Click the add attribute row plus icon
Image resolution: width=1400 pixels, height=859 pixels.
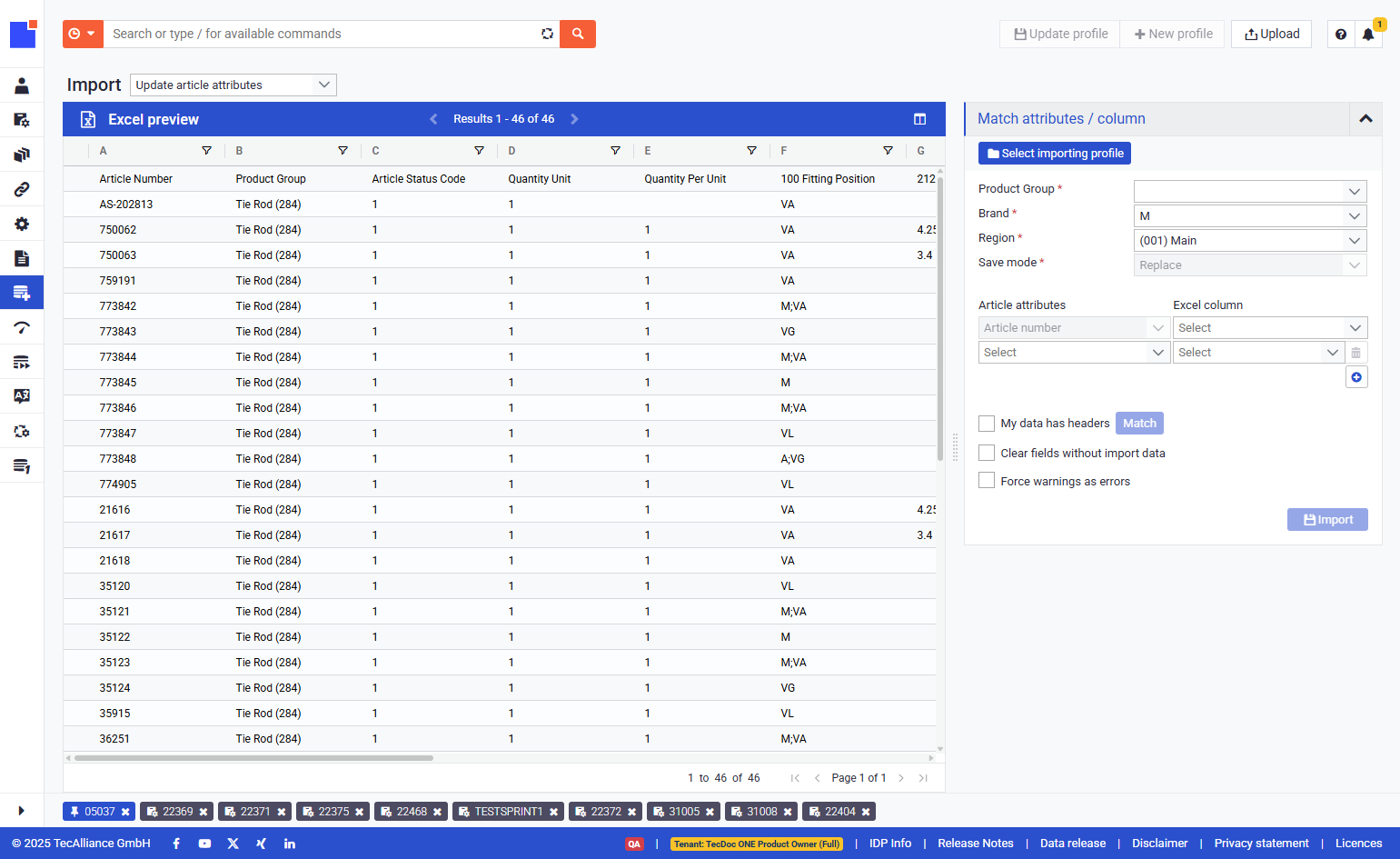(1356, 377)
